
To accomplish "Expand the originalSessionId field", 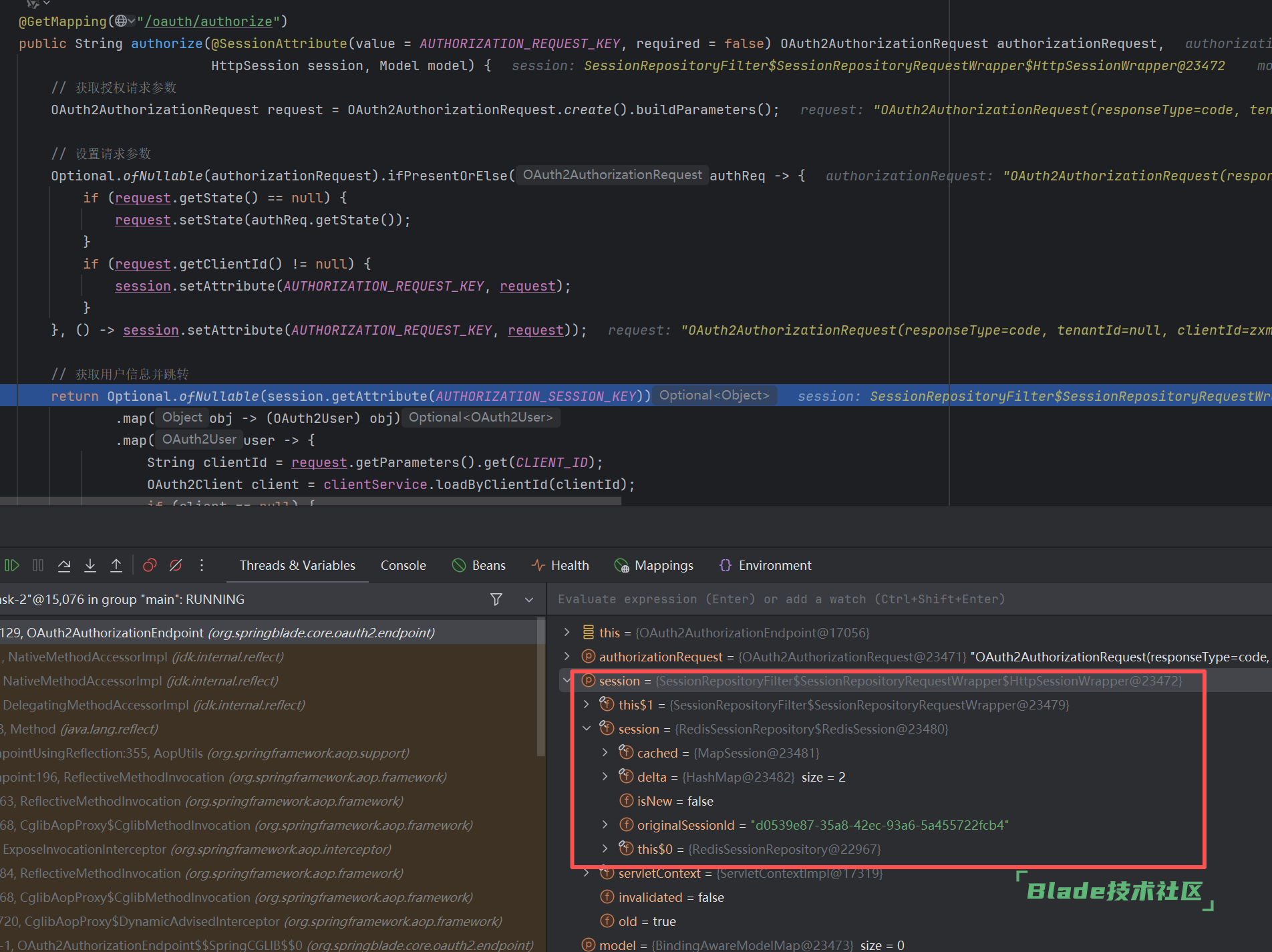I will click(x=605, y=824).
